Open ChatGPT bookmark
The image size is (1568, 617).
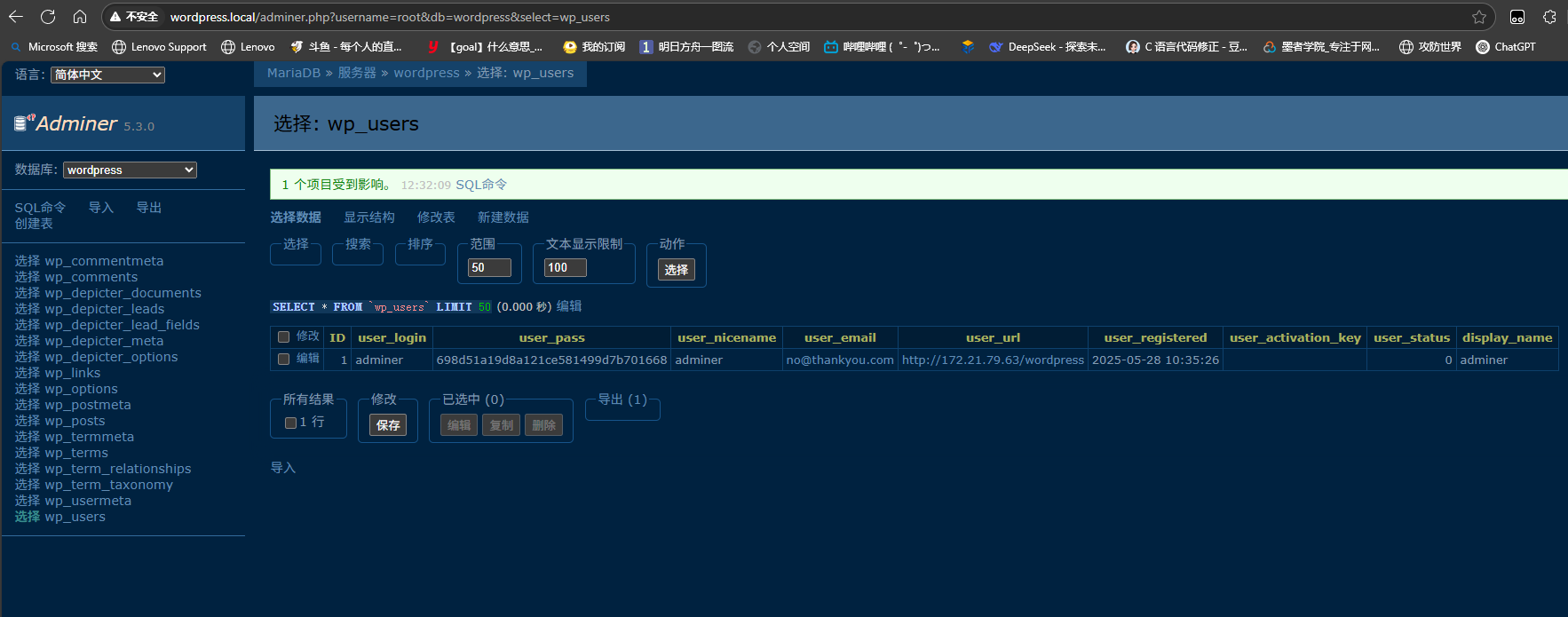(1506, 47)
